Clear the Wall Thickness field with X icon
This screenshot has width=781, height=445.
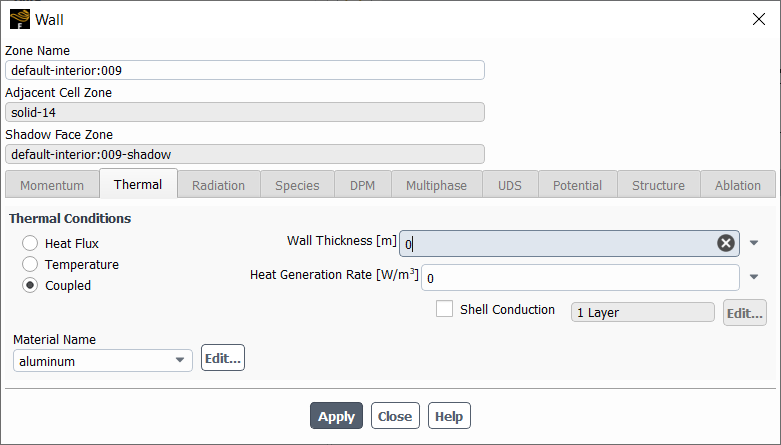(x=726, y=243)
